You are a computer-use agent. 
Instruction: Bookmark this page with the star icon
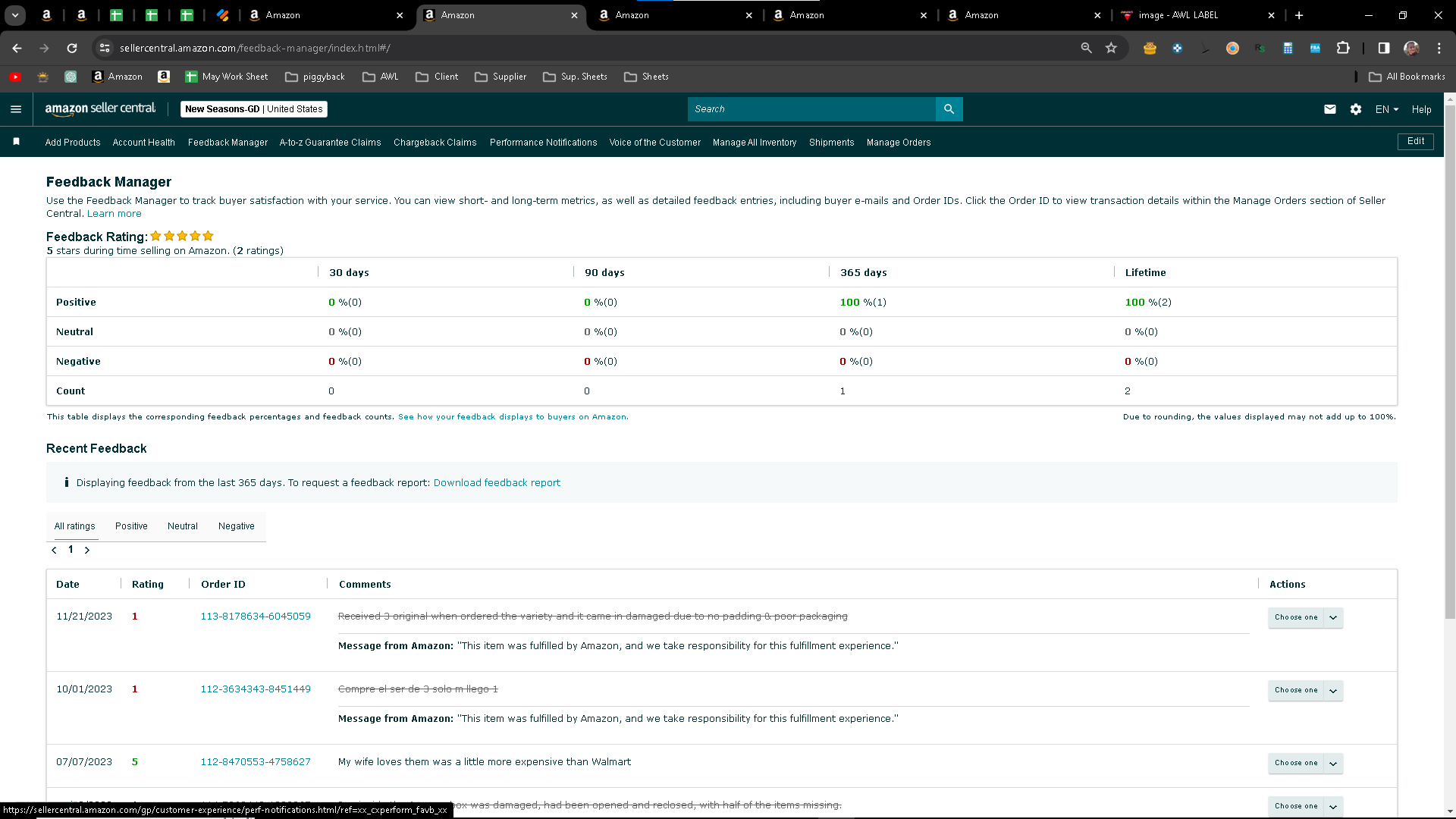click(x=1112, y=48)
